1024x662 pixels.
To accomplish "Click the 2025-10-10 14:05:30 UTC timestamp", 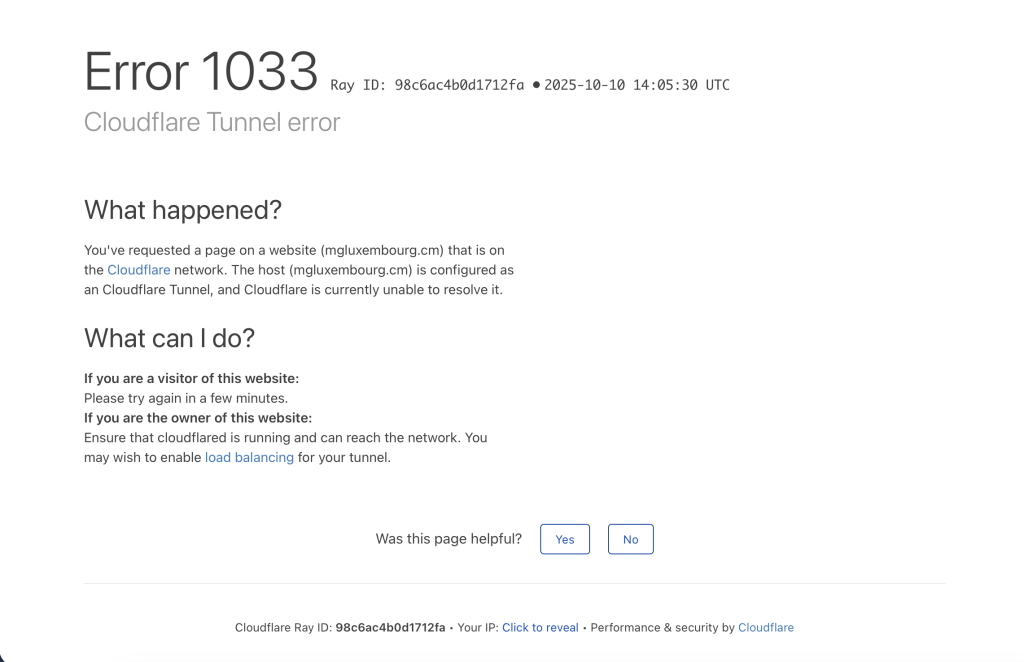I will click(x=637, y=85).
